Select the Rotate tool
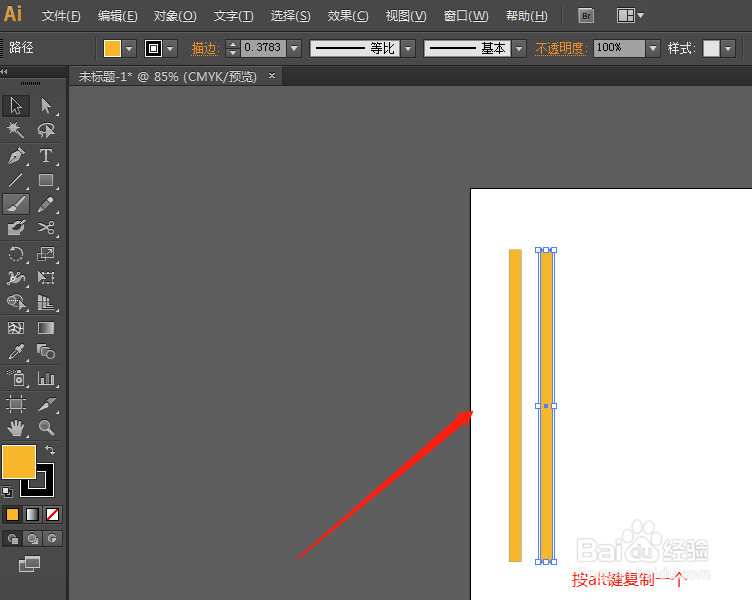The height and width of the screenshot is (600, 752). pyautogui.click(x=16, y=254)
